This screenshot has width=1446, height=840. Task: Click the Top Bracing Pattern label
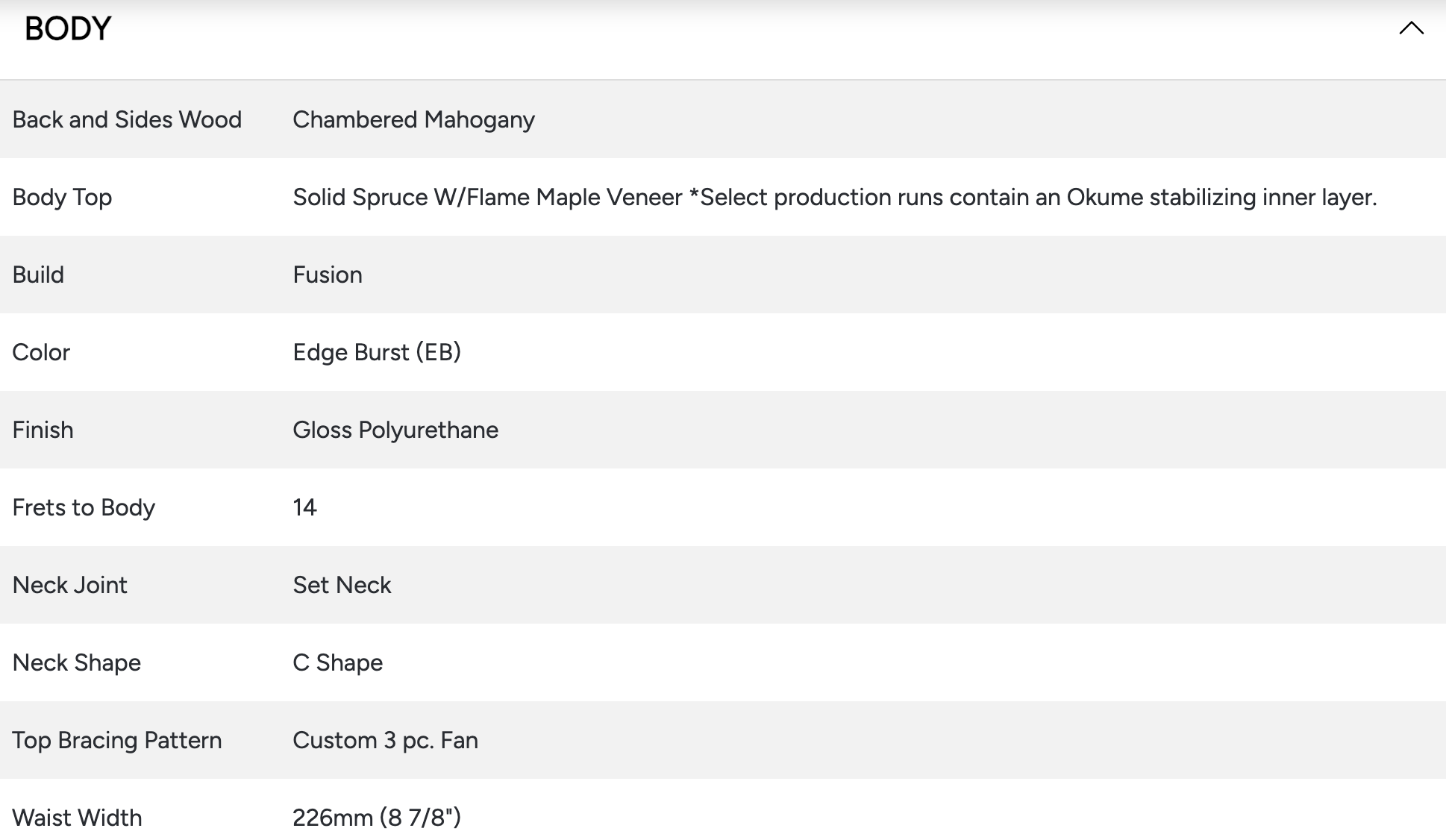pos(117,740)
